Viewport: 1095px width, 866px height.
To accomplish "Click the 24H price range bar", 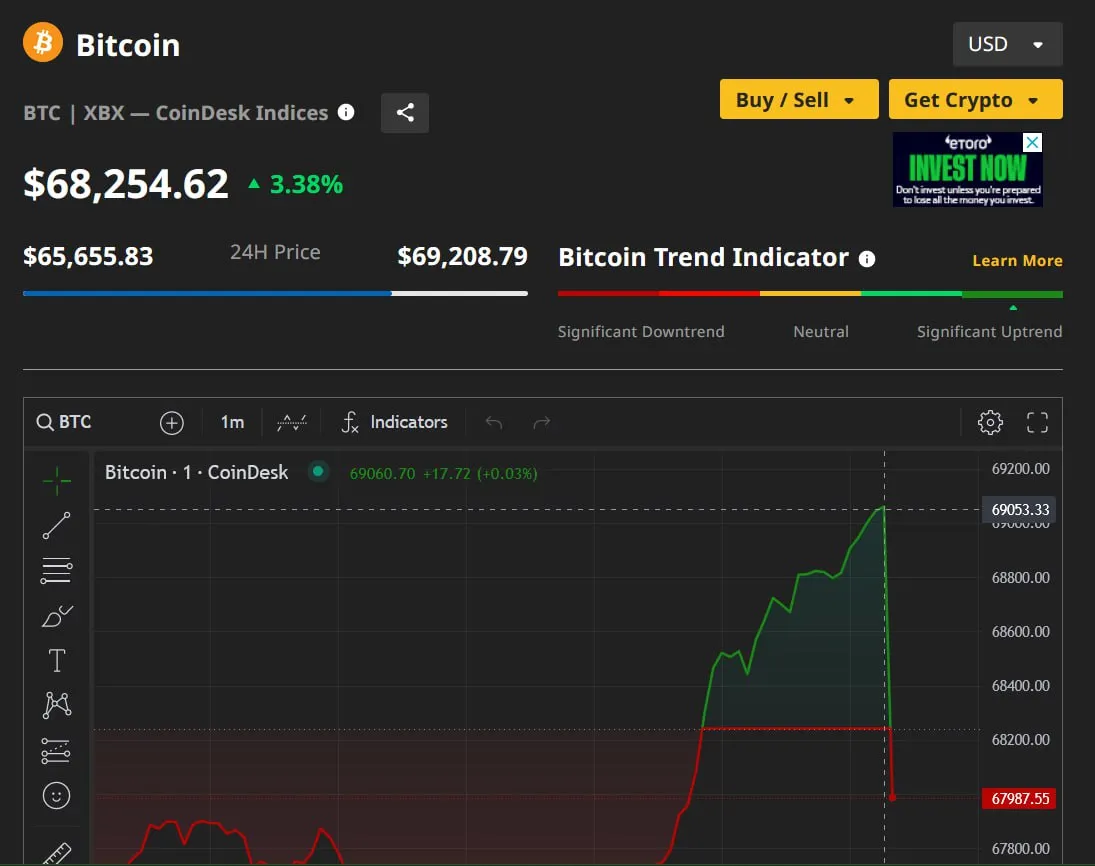I will coord(275,293).
